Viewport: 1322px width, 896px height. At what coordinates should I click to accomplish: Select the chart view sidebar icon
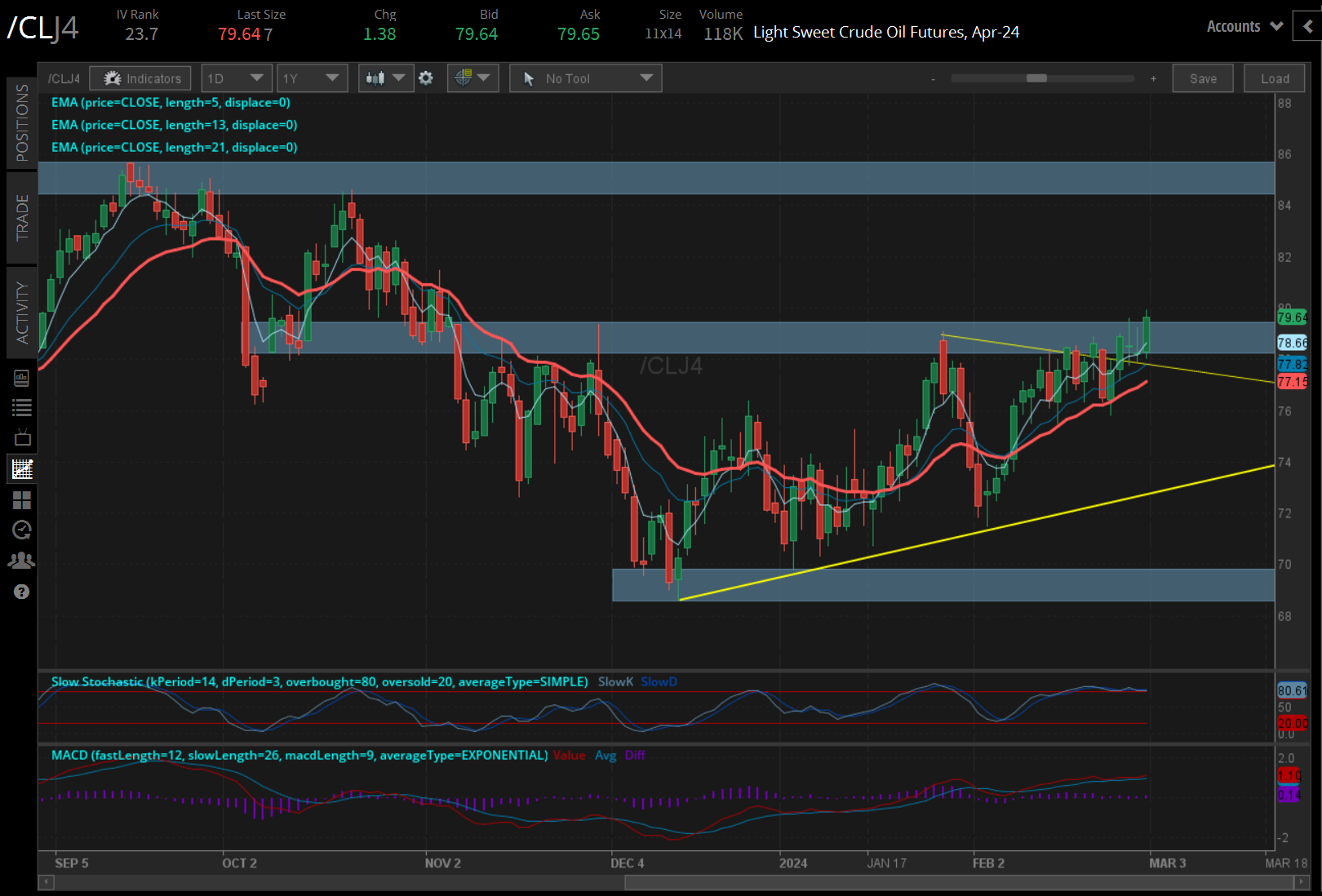click(22, 469)
